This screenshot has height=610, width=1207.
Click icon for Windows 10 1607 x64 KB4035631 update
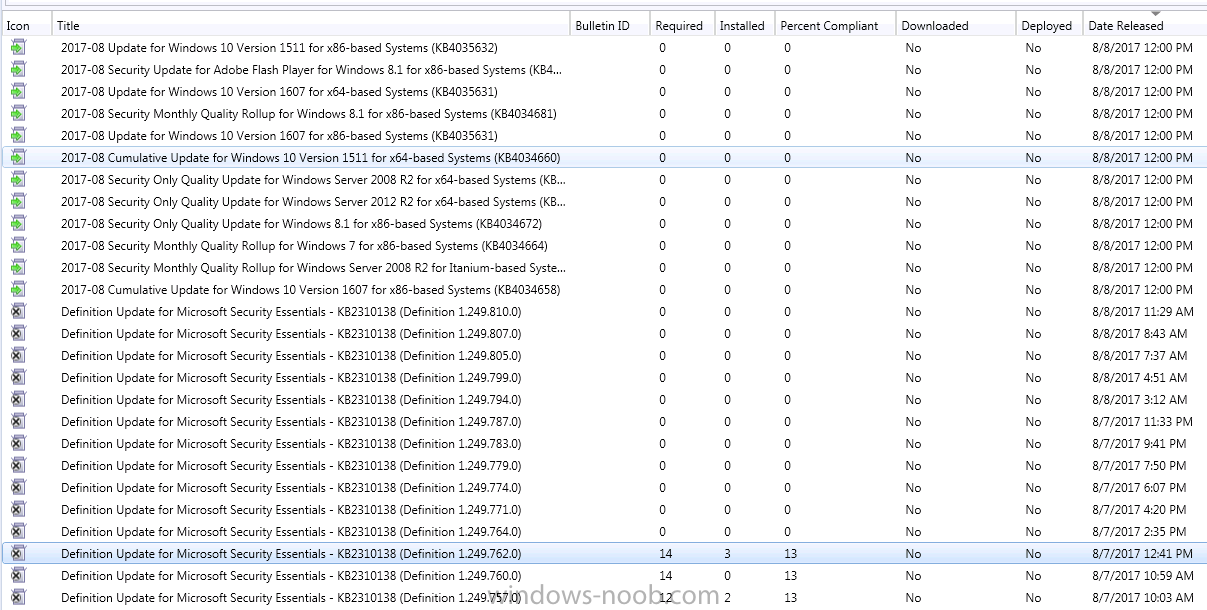point(18,91)
